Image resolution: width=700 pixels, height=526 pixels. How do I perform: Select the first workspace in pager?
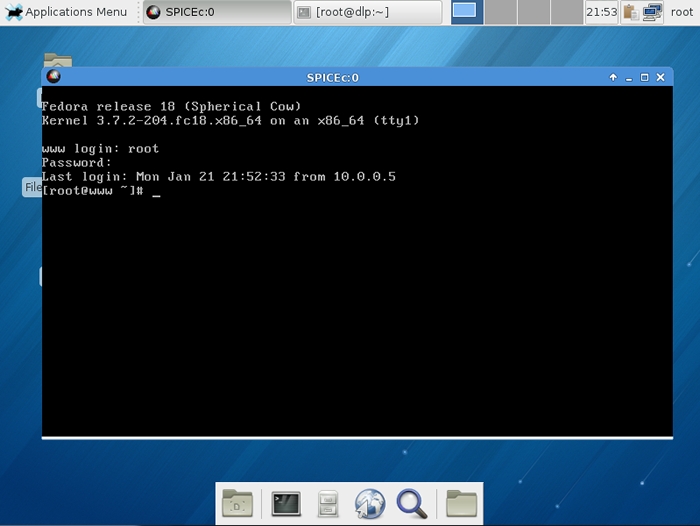tap(467, 12)
